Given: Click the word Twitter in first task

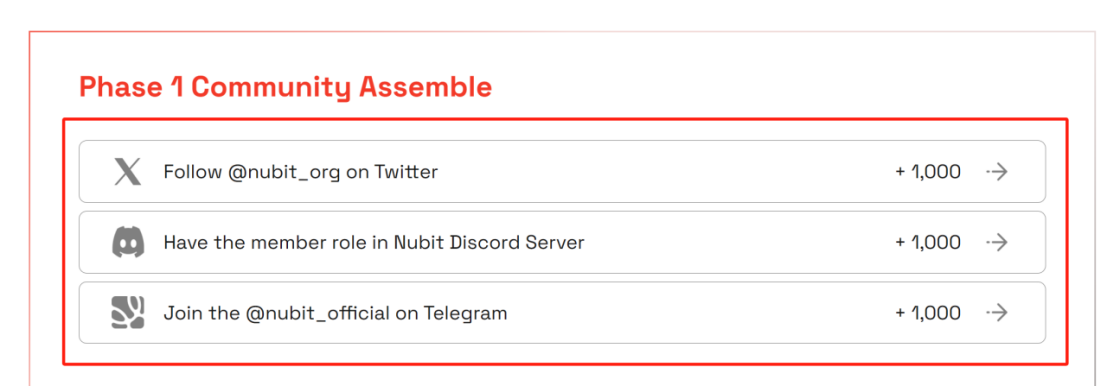Looking at the screenshot, I should pos(406,172).
